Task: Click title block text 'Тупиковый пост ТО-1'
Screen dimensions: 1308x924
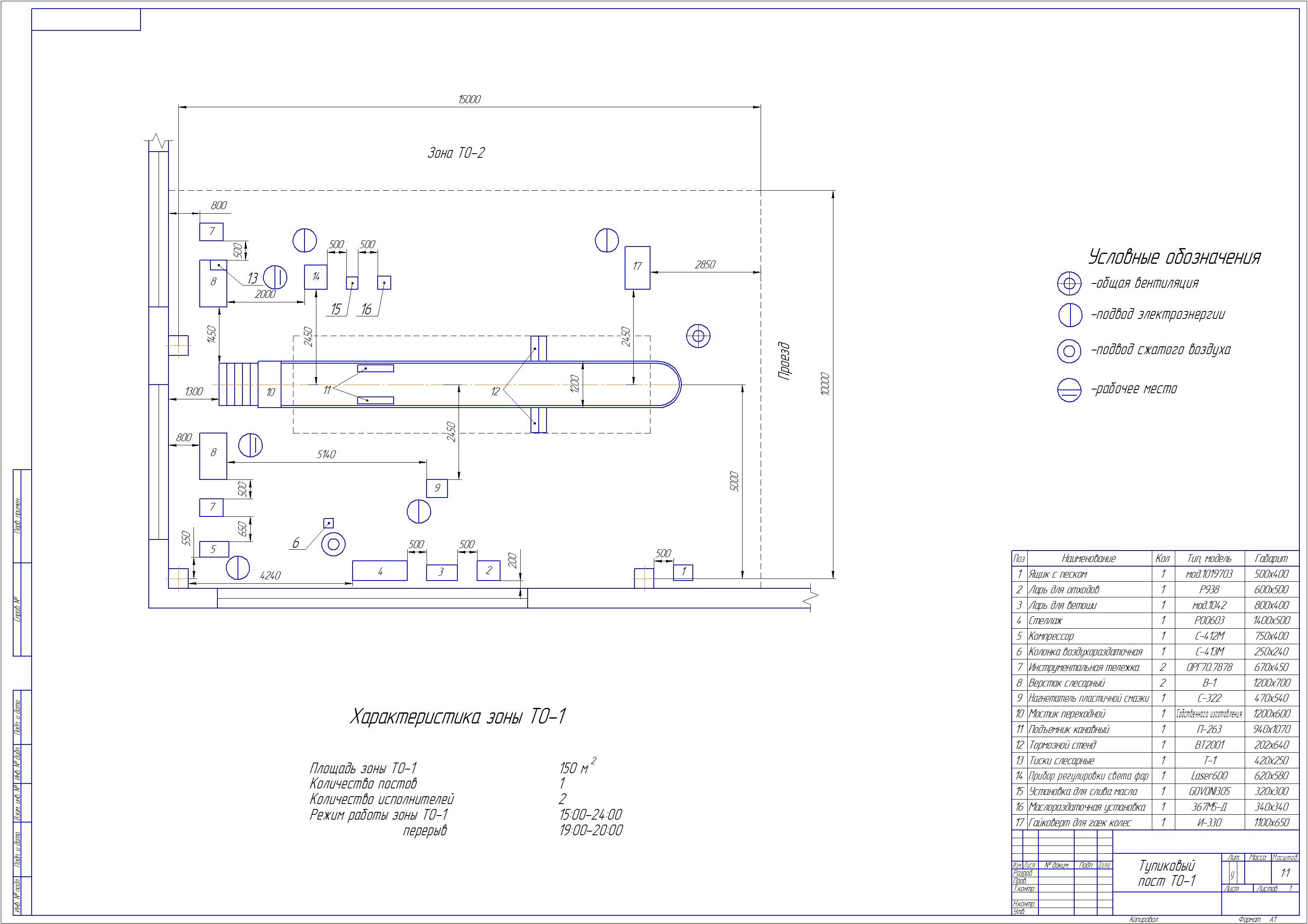Action: coord(1166,873)
